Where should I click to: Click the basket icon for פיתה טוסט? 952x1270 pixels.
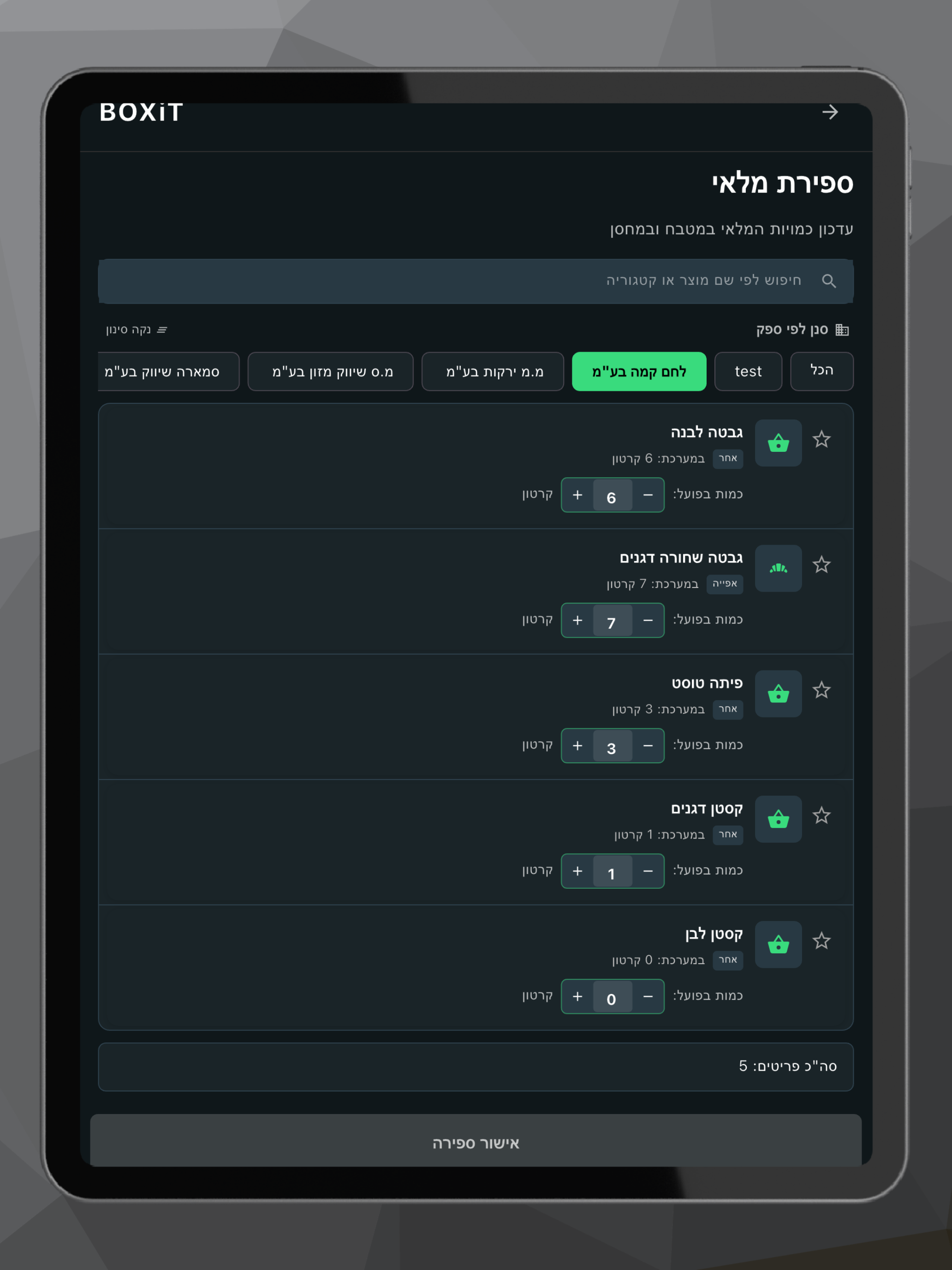tap(778, 694)
